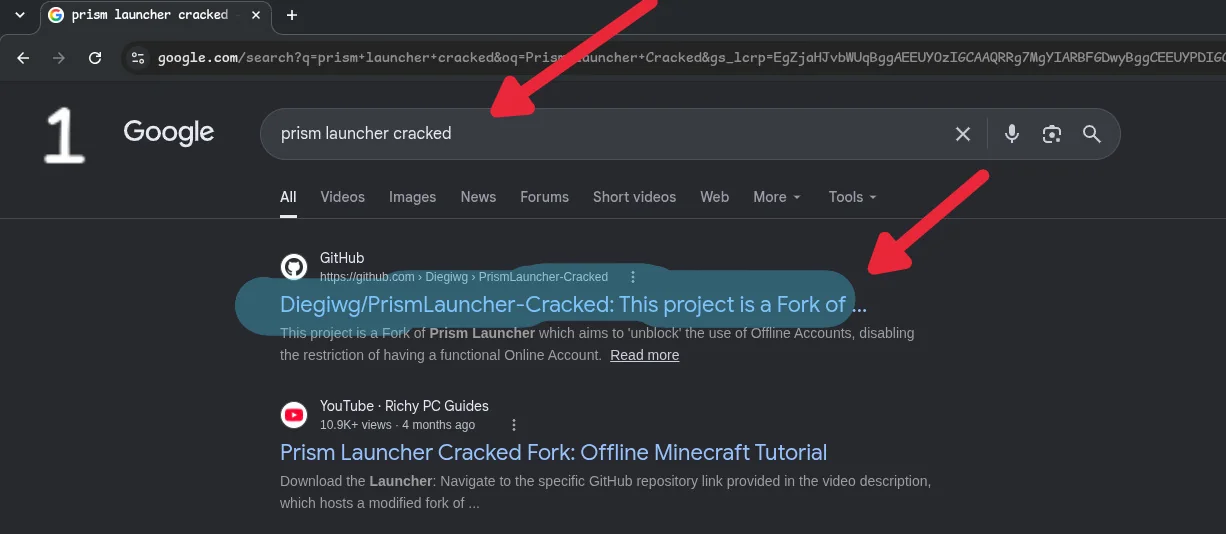
Task: Reload the current page
Action: 95,57
